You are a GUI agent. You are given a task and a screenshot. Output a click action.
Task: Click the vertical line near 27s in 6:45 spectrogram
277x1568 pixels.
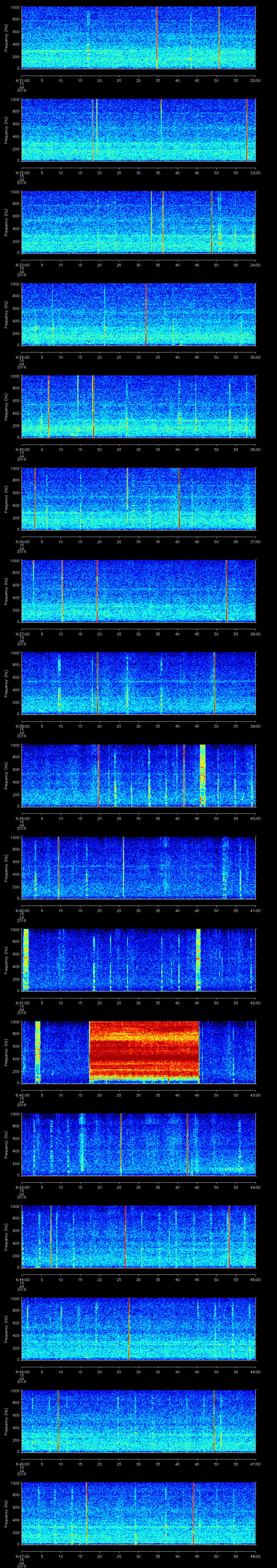(129, 1328)
